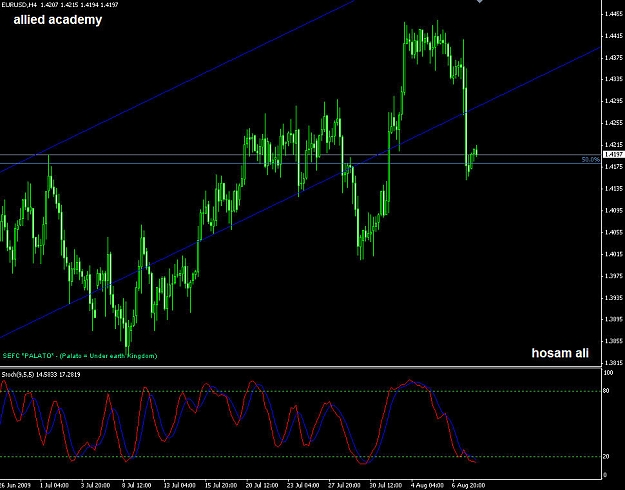Click price axis label 1.3855
Image resolution: width=625 pixels, height=490 pixels.
(614, 341)
